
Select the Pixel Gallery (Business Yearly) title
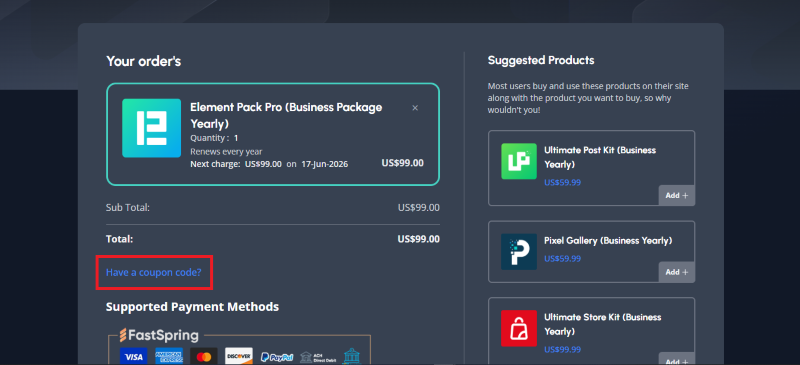[x=608, y=240]
